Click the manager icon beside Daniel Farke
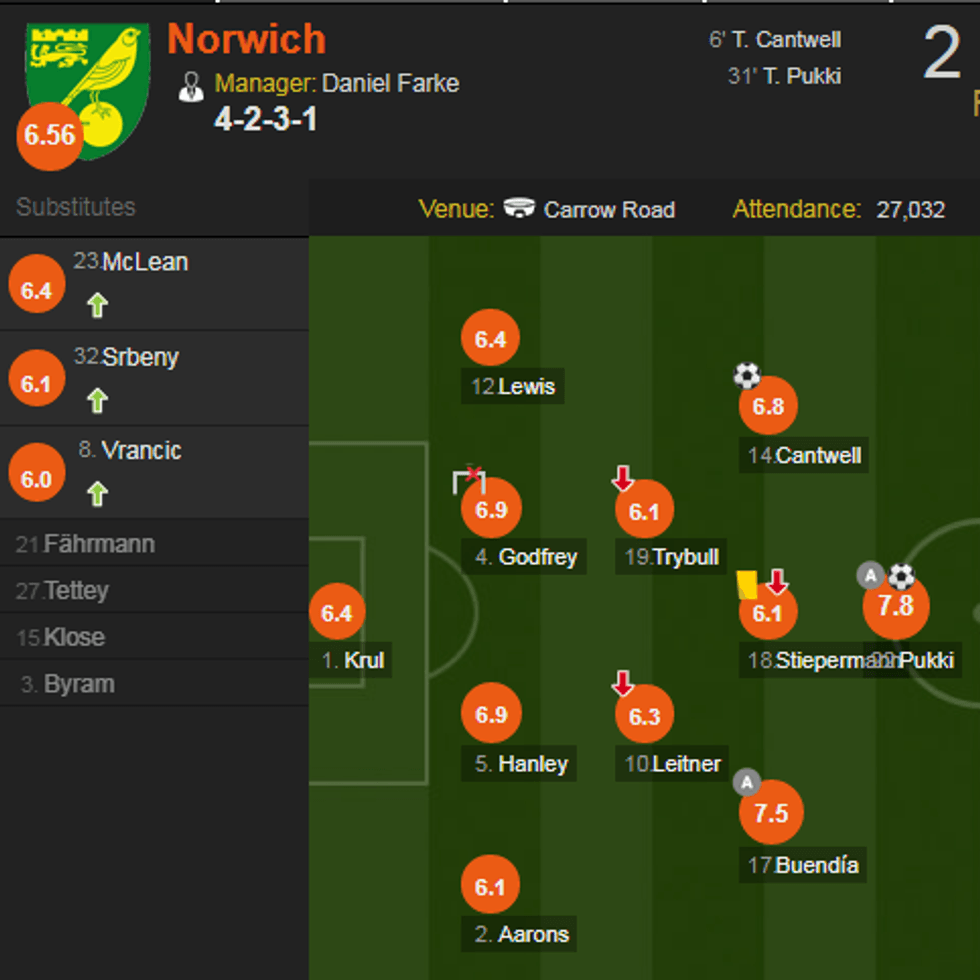The image size is (980, 980). pos(190,86)
